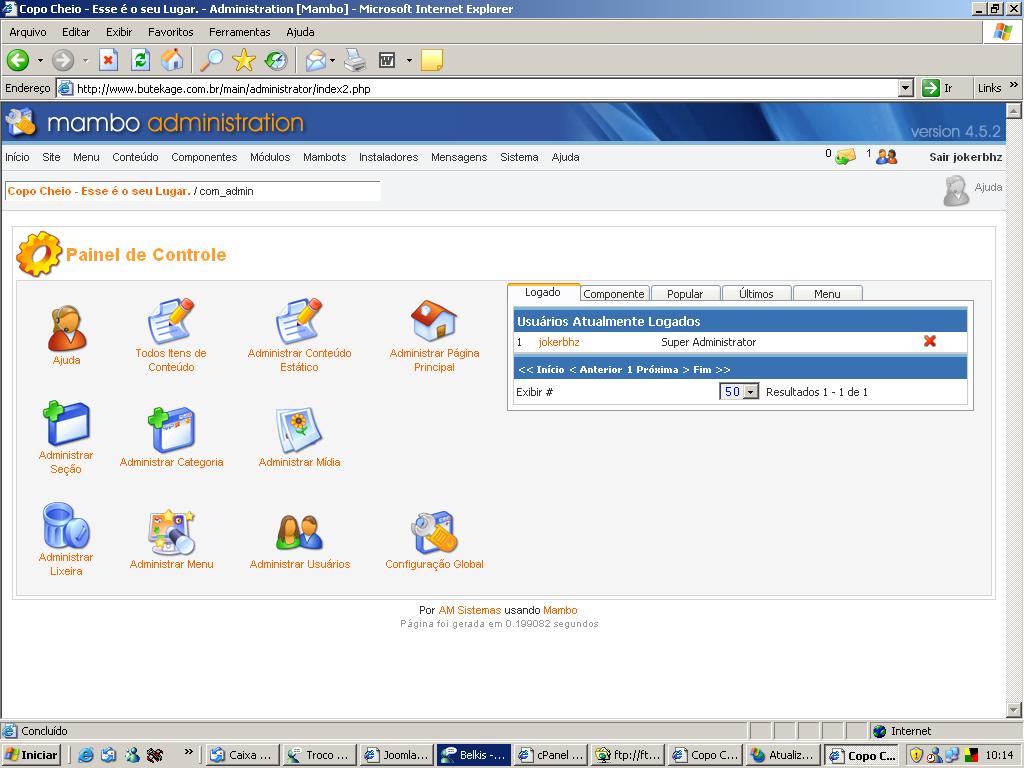The image size is (1024, 768).
Task: Click Sair jokerbhz logout link
Action: pyautogui.click(x=965, y=157)
